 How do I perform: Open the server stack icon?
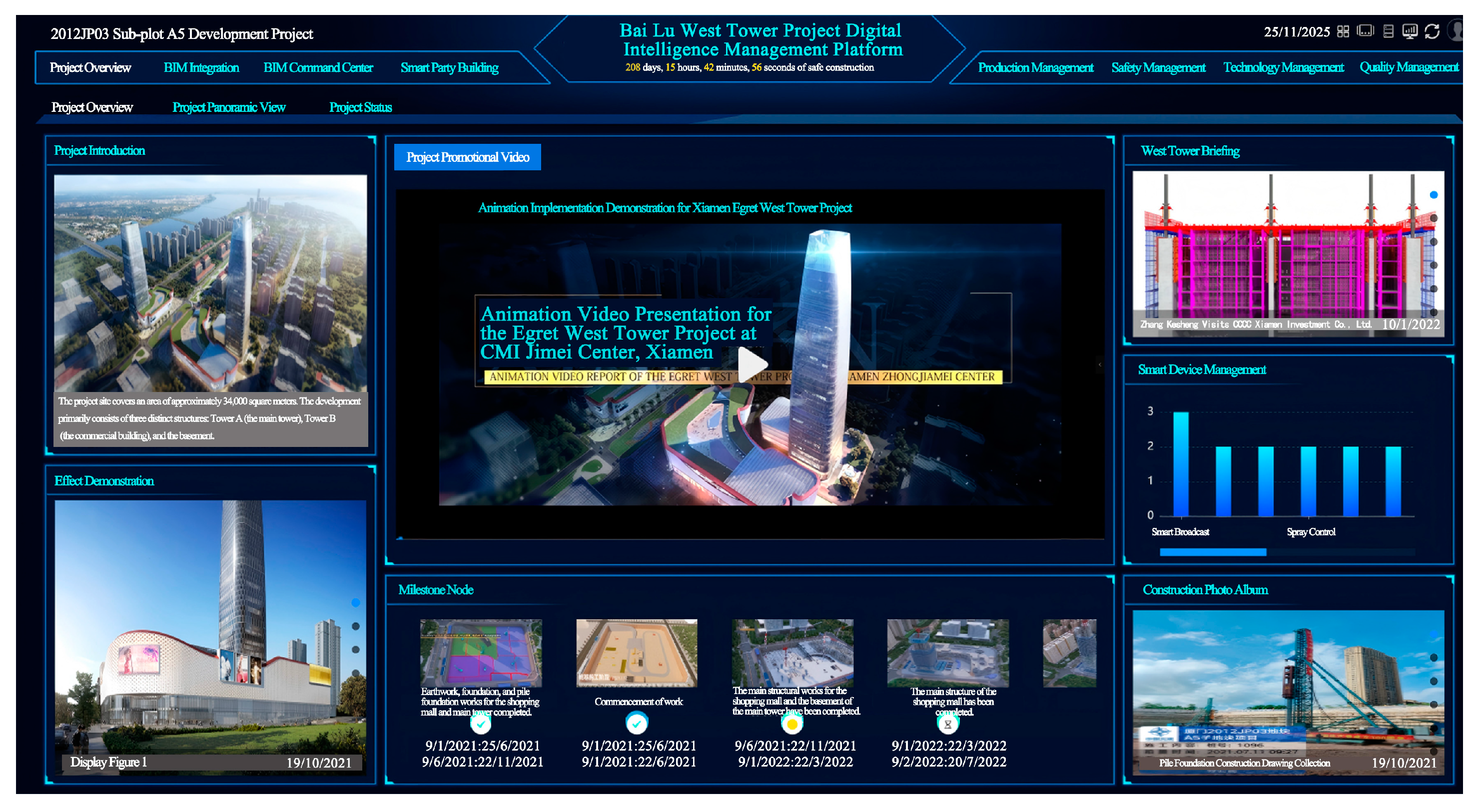coord(1388,31)
